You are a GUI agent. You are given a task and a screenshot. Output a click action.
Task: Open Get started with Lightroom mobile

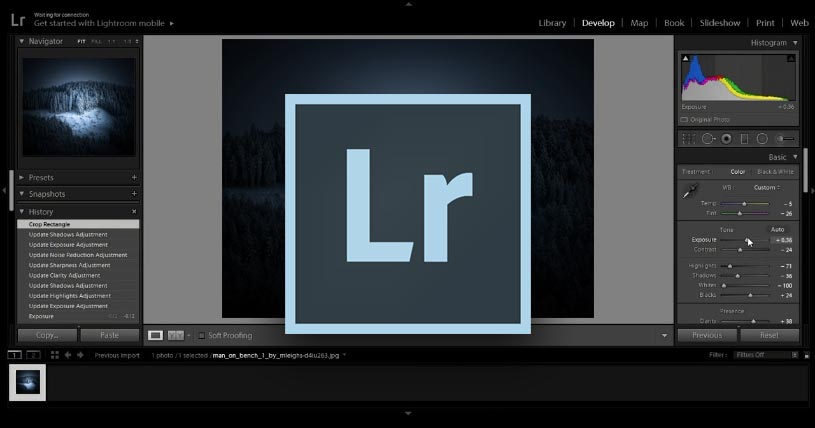click(104, 23)
